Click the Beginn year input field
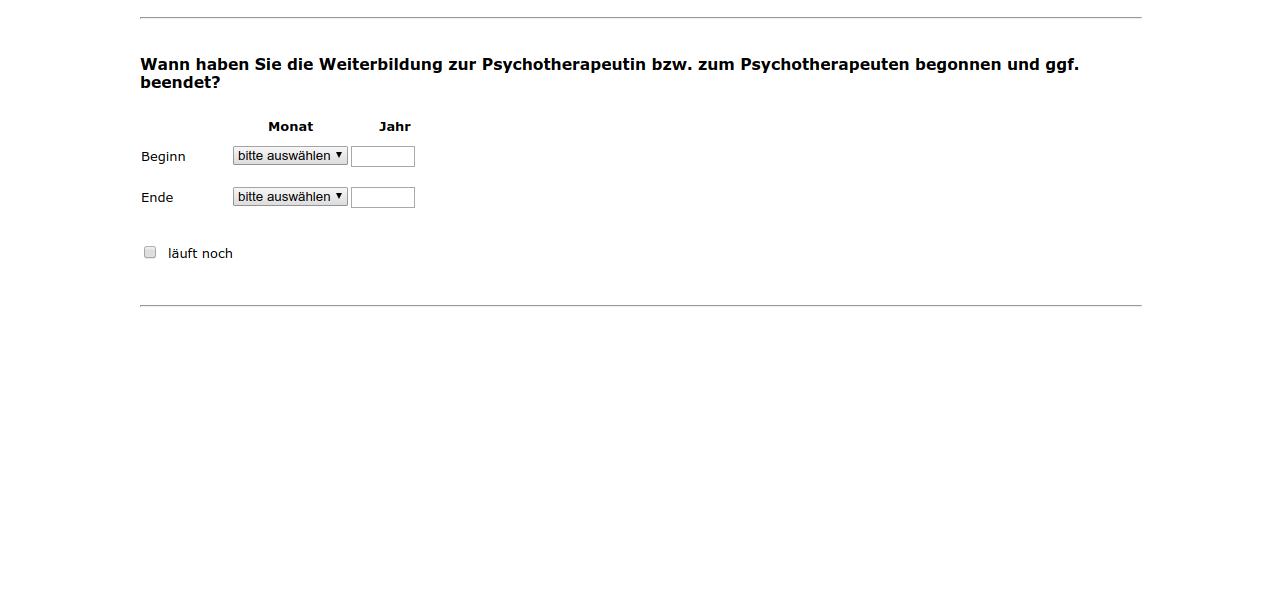Screen dimensions: 1280x601 (x=383, y=157)
